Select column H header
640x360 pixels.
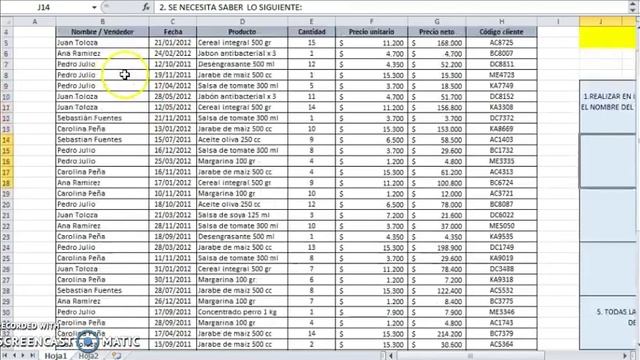point(502,21)
